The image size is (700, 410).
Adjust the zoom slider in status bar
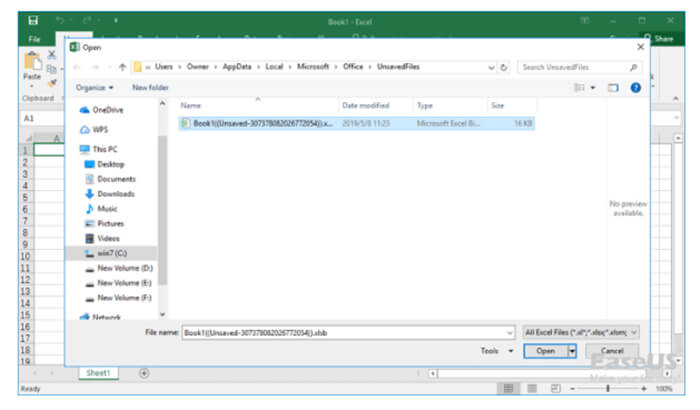click(x=608, y=389)
